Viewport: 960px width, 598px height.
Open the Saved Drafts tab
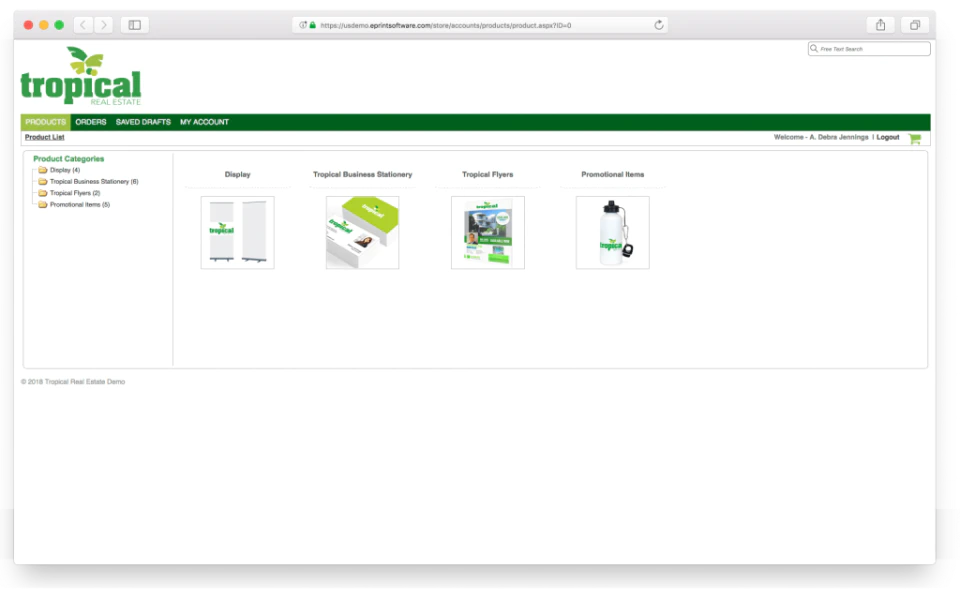click(x=143, y=122)
